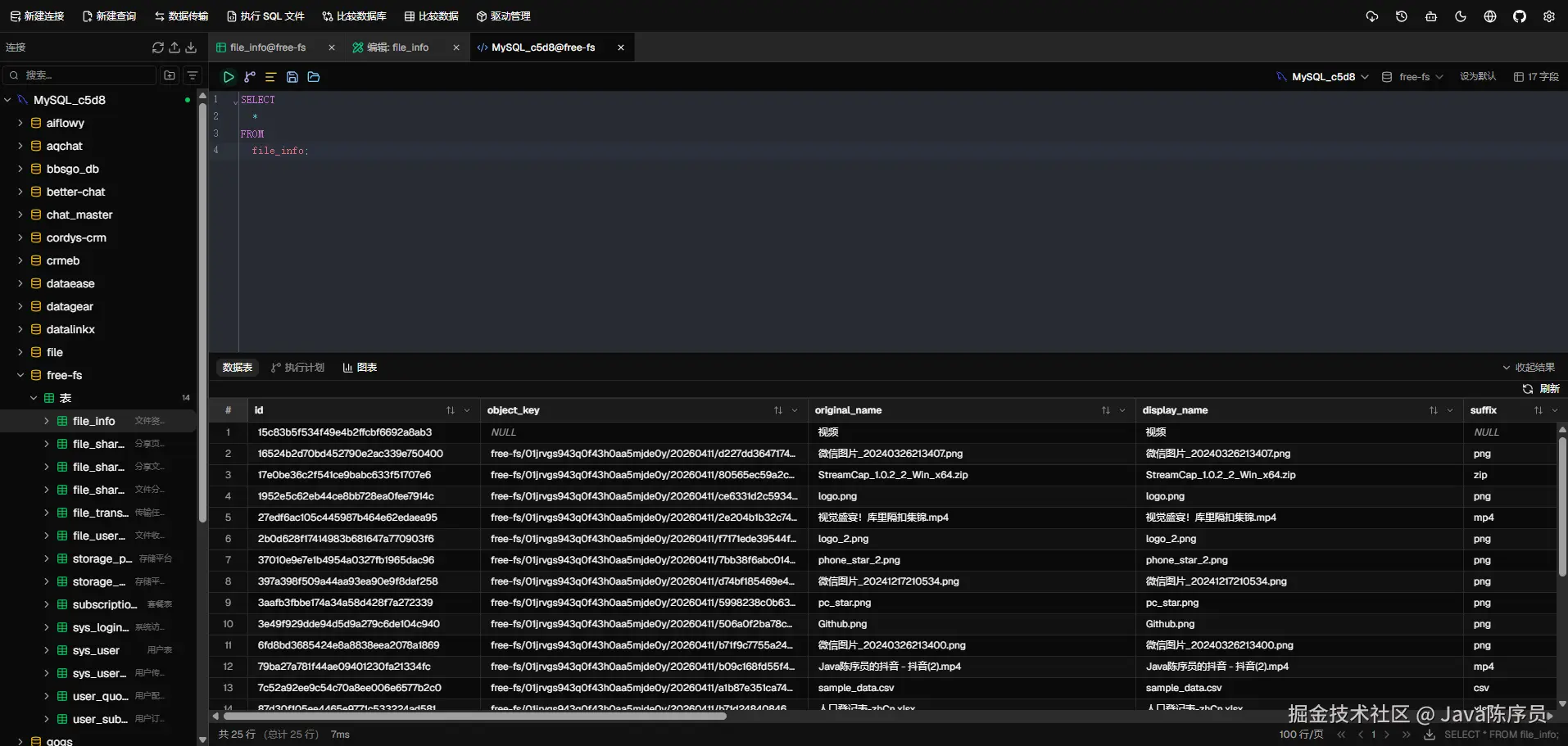The width and height of the screenshot is (1568, 746).
Task: Open the 图表 chart tab
Action: coord(360,368)
